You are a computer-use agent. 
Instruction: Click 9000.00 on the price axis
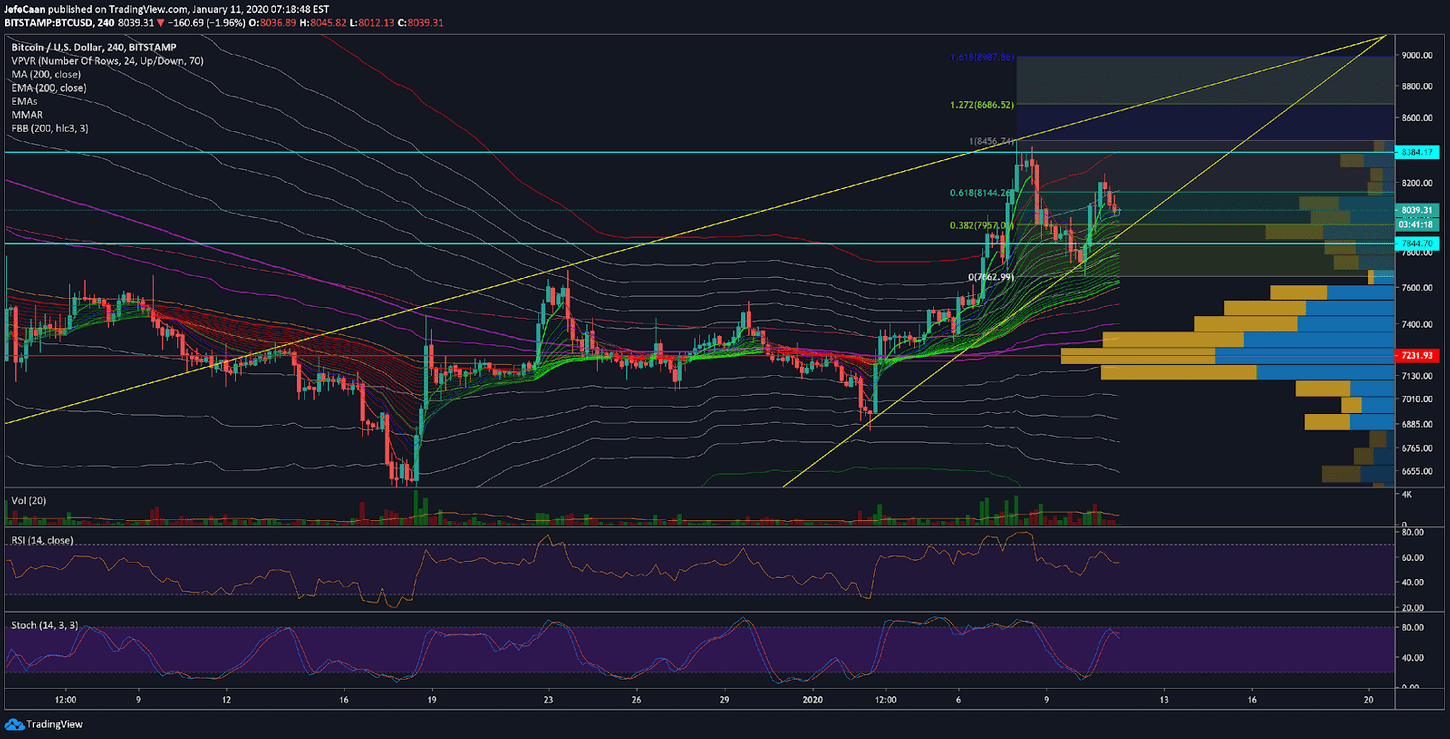1417,56
